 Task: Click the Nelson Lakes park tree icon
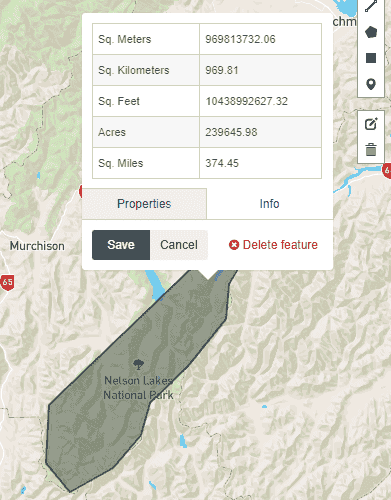tap(137, 364)
